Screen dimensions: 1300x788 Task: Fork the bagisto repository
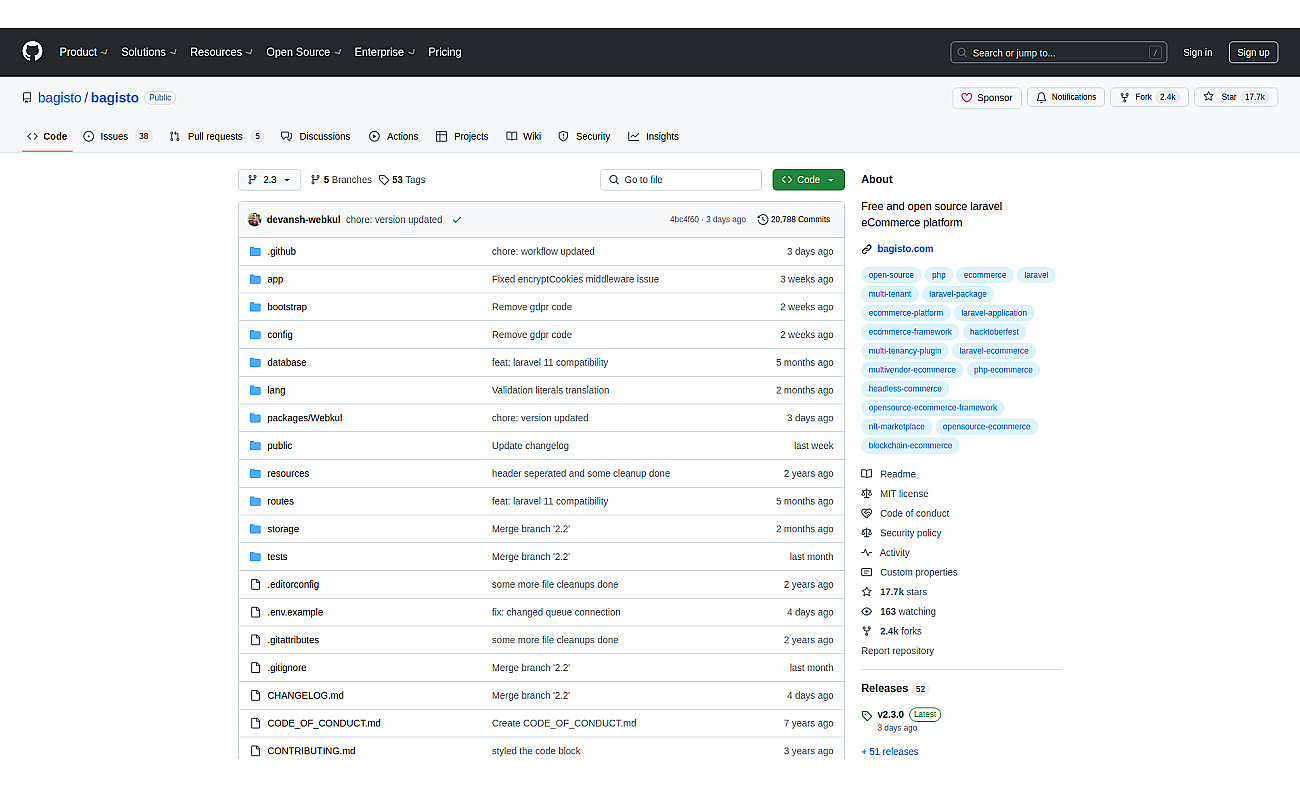(1149, 98)
